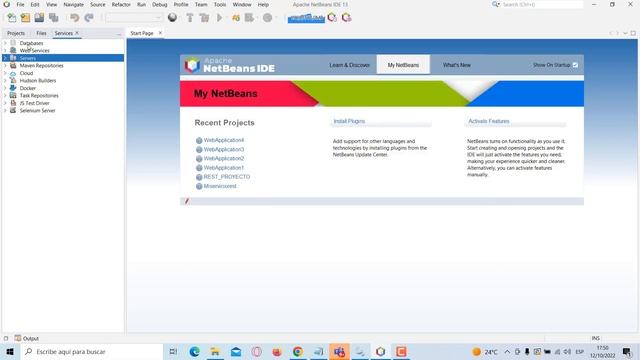Click the New Project toolbar icon
Viewport: 640px width, 360px height.
click(25, 18)
